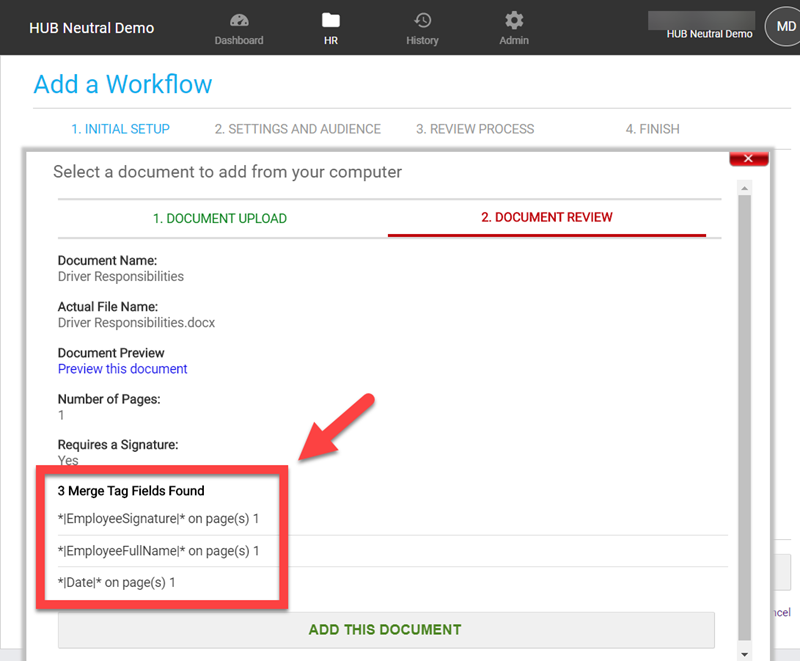Viewport: 800px width, 661px height.
Task: Select the EmployeeSignature merge tag row
Action: point(158,519)
